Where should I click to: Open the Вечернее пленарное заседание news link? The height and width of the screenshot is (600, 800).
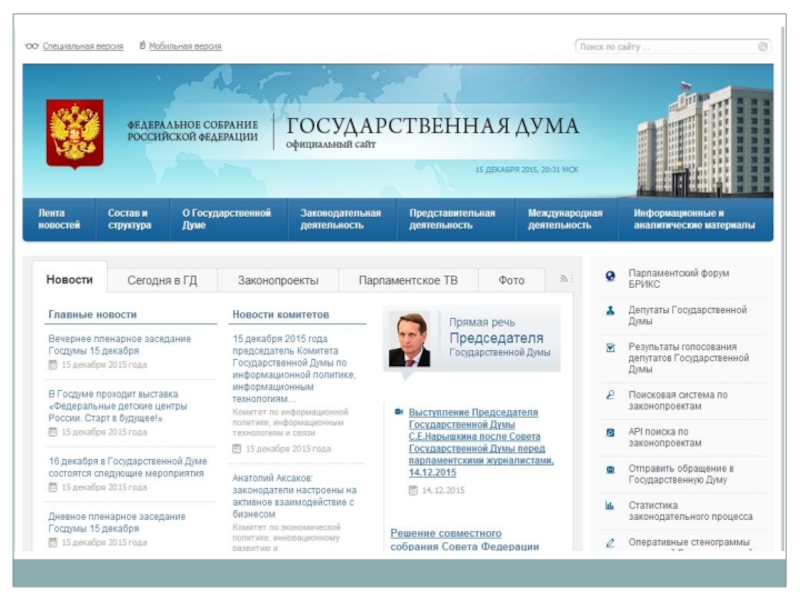(x=119, y=345)
